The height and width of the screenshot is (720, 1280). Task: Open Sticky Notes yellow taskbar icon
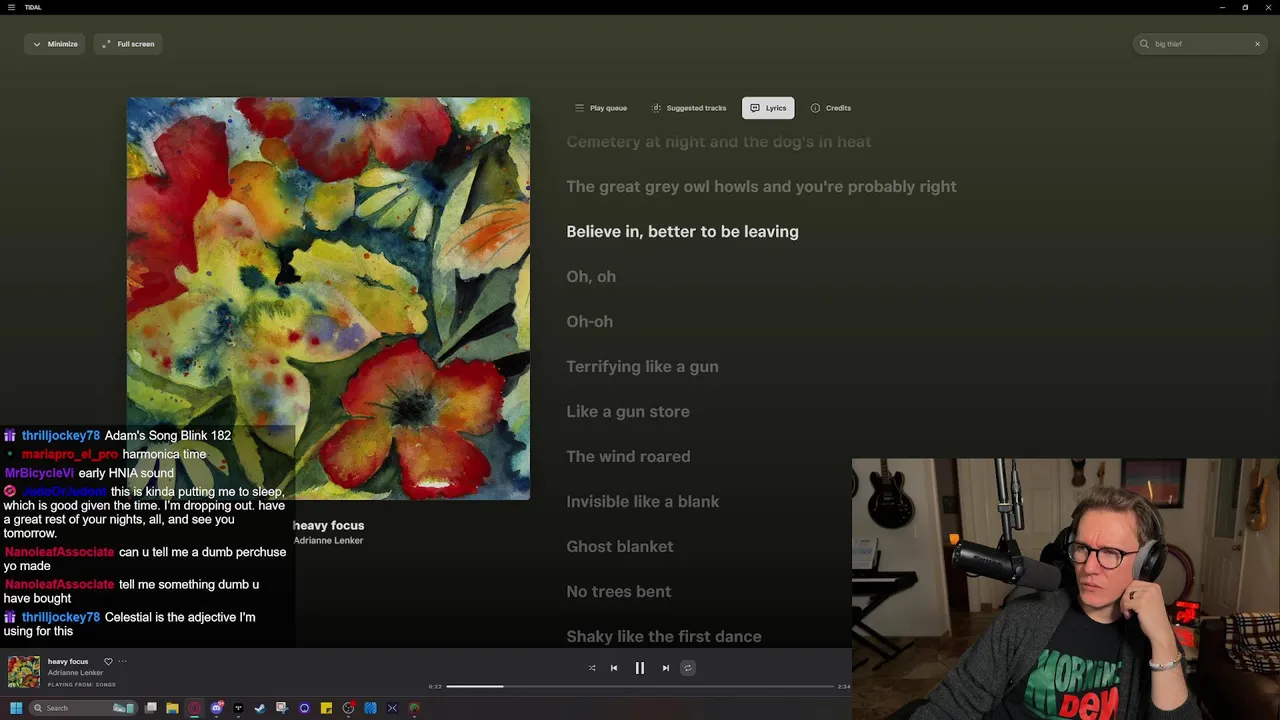326,708
